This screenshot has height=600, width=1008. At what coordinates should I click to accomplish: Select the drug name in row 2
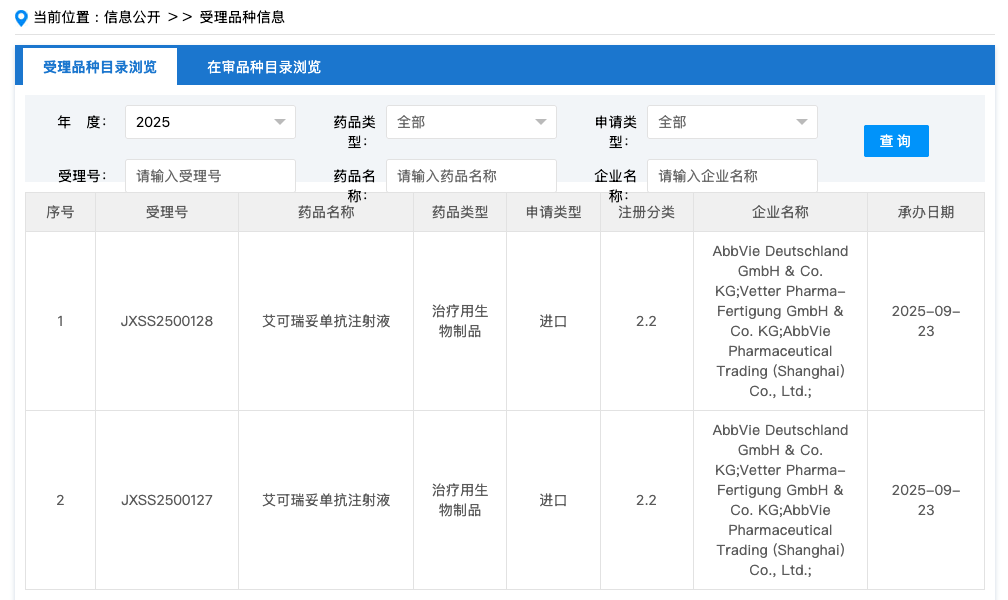point(326,500)
